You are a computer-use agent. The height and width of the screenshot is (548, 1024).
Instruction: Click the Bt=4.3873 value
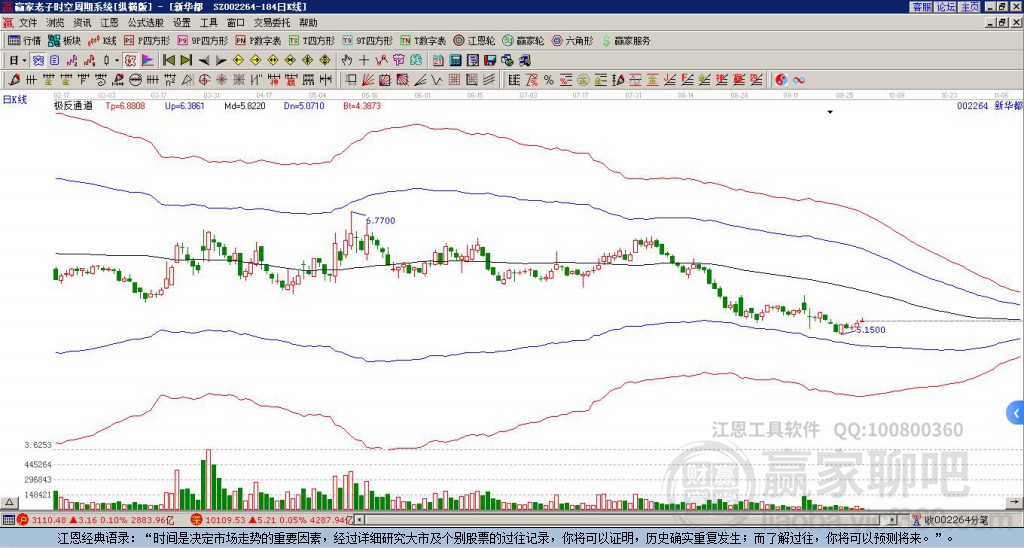pyautogui.click(x=362, y=105)
